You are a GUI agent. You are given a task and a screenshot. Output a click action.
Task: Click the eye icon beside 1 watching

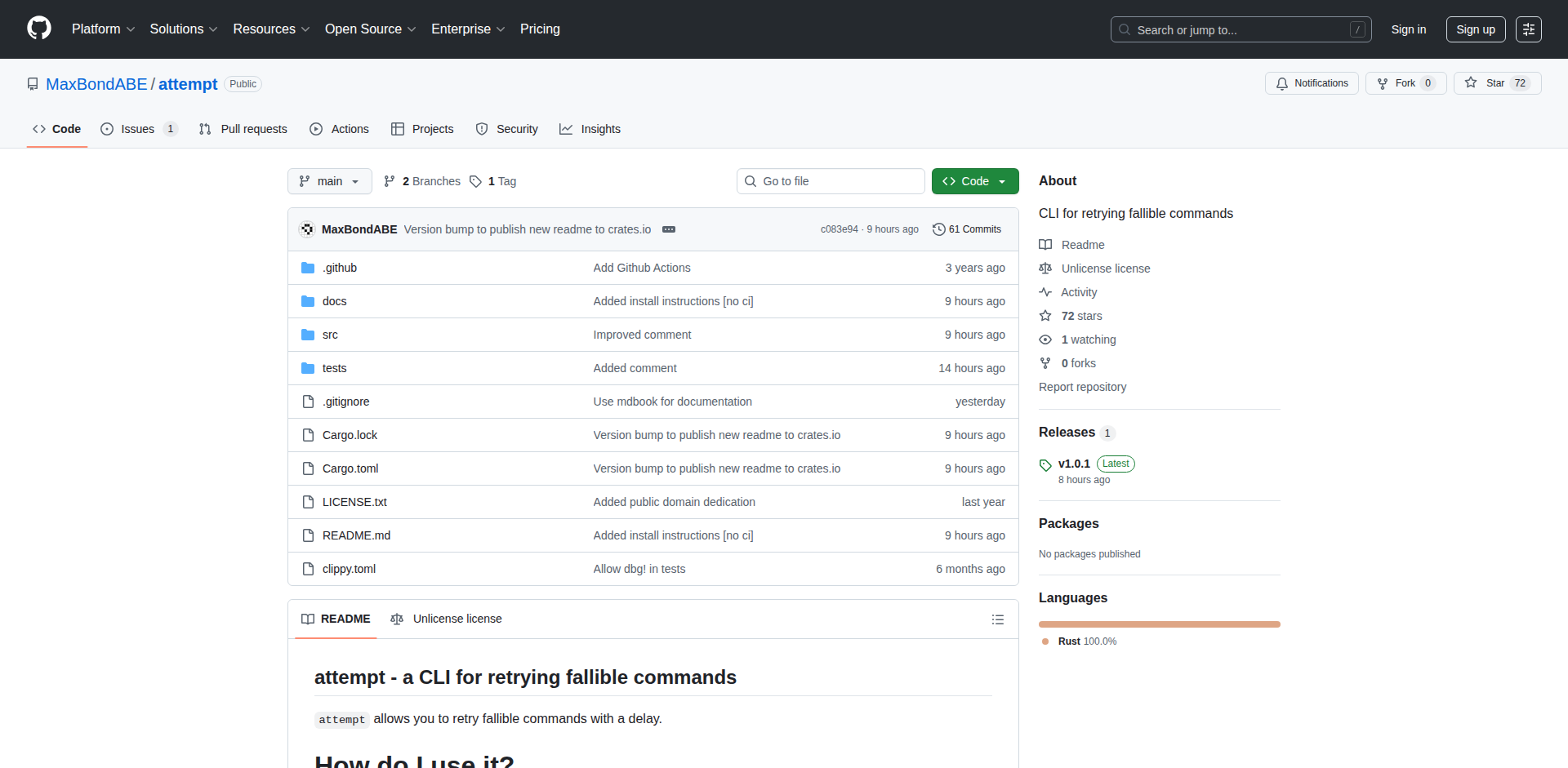point(1045,340)
